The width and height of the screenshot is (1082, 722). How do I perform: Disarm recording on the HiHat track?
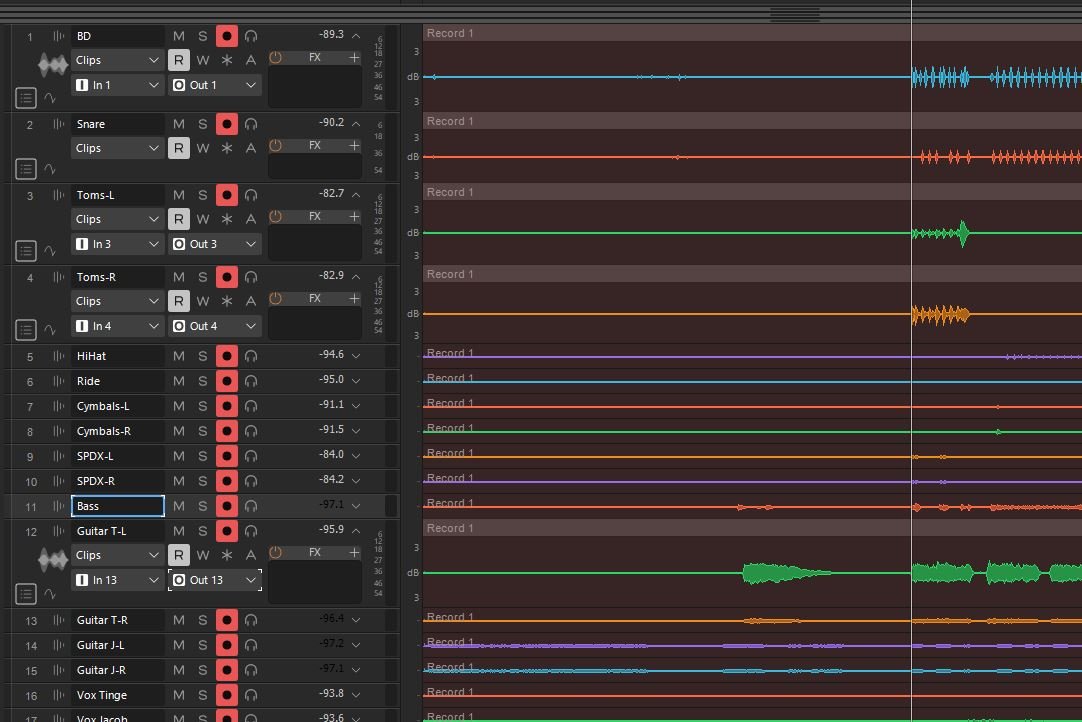tap(227, 356)
